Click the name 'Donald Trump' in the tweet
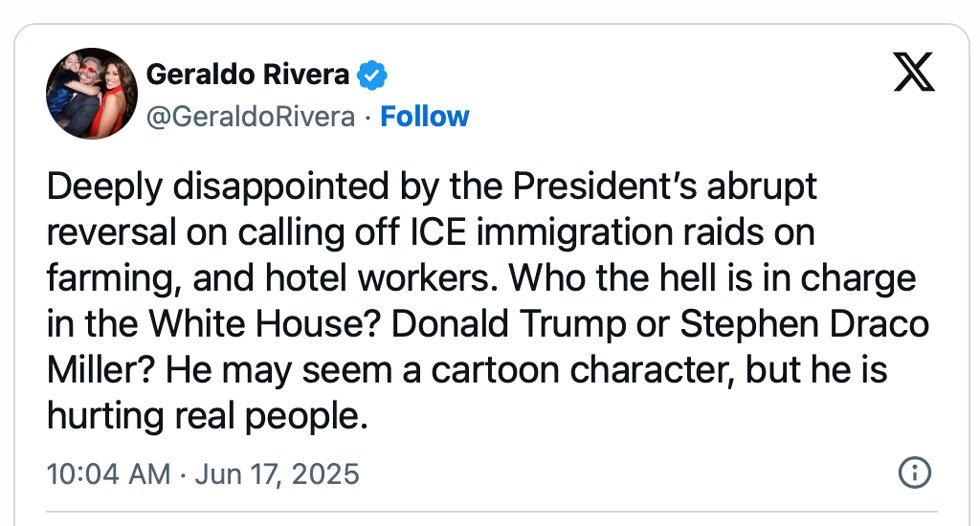 coord(509,324)
